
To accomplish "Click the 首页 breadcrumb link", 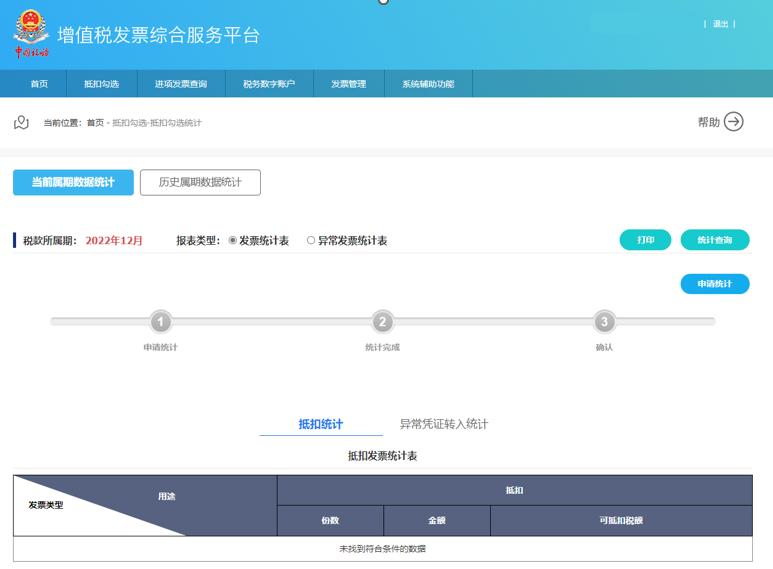I will (95, 123).
